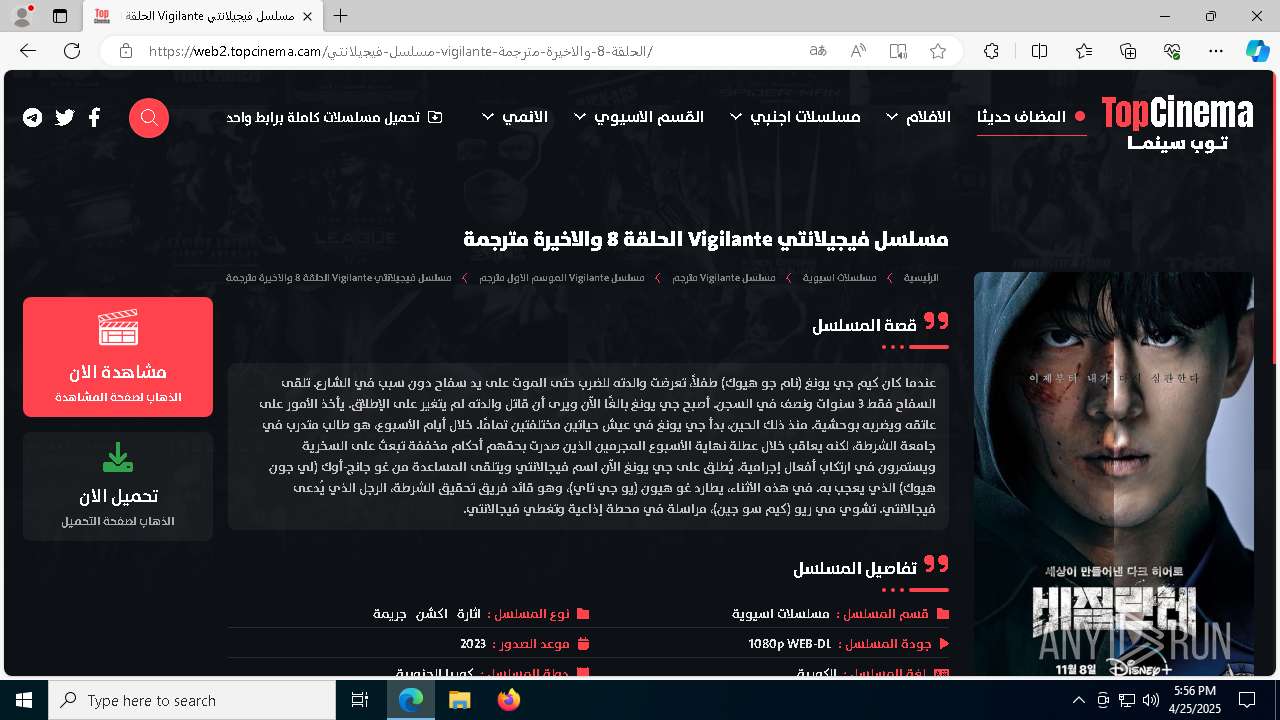Click the browser back arrow
Image resolution: width=1280 pixels, height=720 pixels.
(28, 51)
